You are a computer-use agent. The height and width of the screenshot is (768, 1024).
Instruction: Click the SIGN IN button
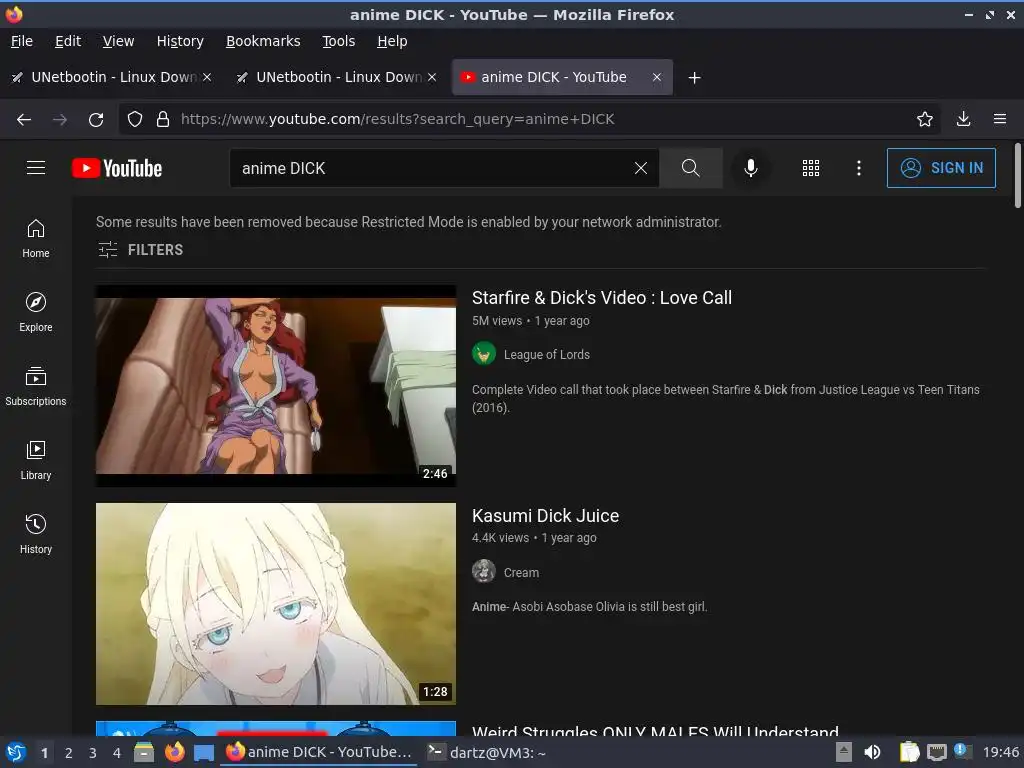point(941,168)
